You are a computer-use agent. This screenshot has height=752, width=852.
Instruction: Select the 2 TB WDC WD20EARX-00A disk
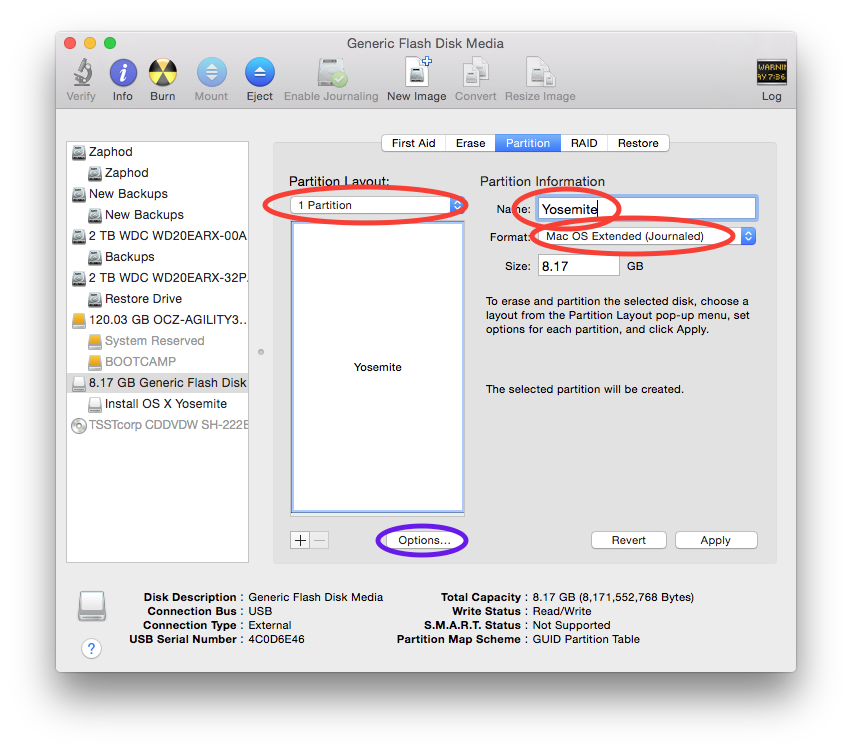[157, 236]
